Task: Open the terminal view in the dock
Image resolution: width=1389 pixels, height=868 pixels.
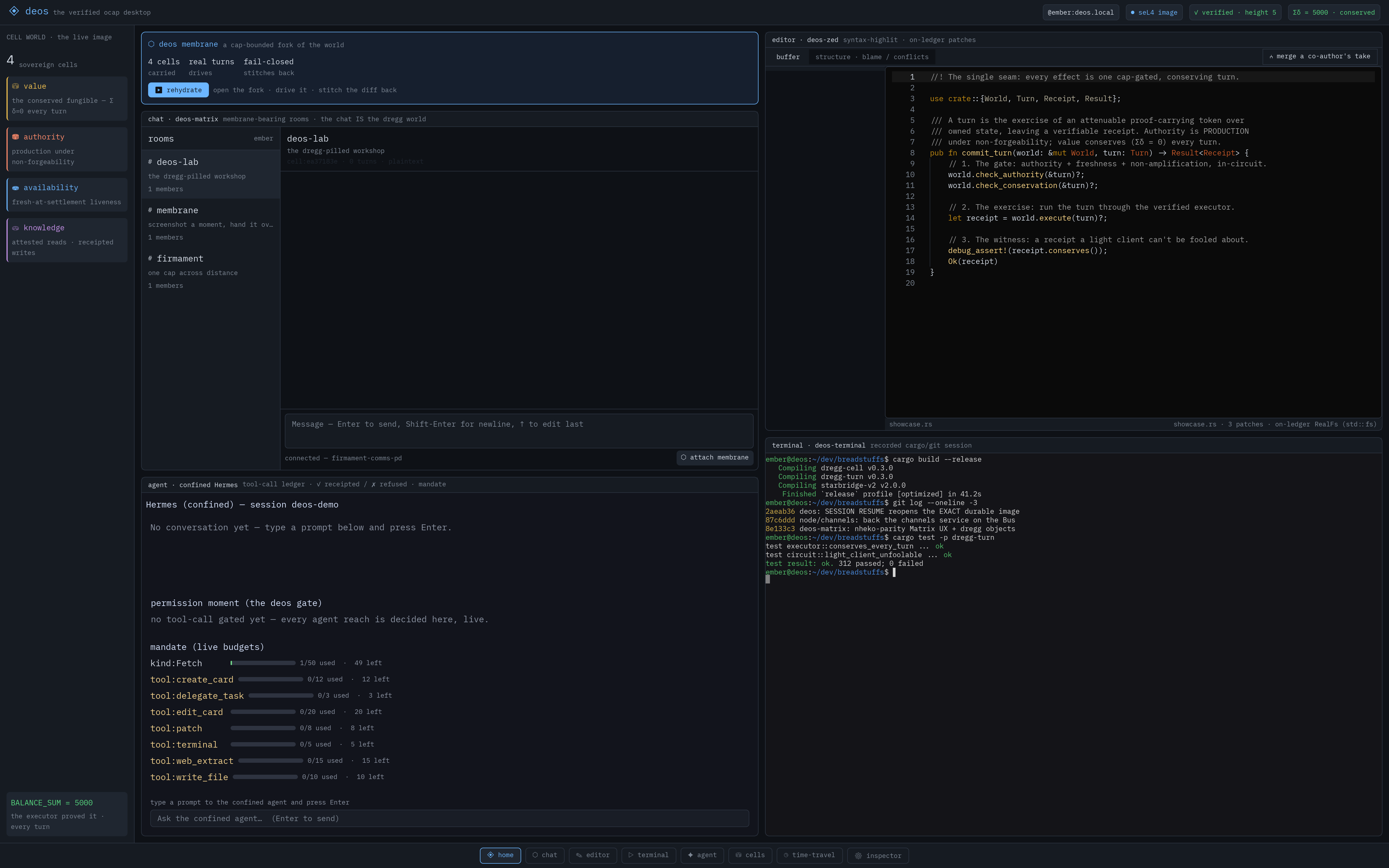Action: tap(648, 855)
